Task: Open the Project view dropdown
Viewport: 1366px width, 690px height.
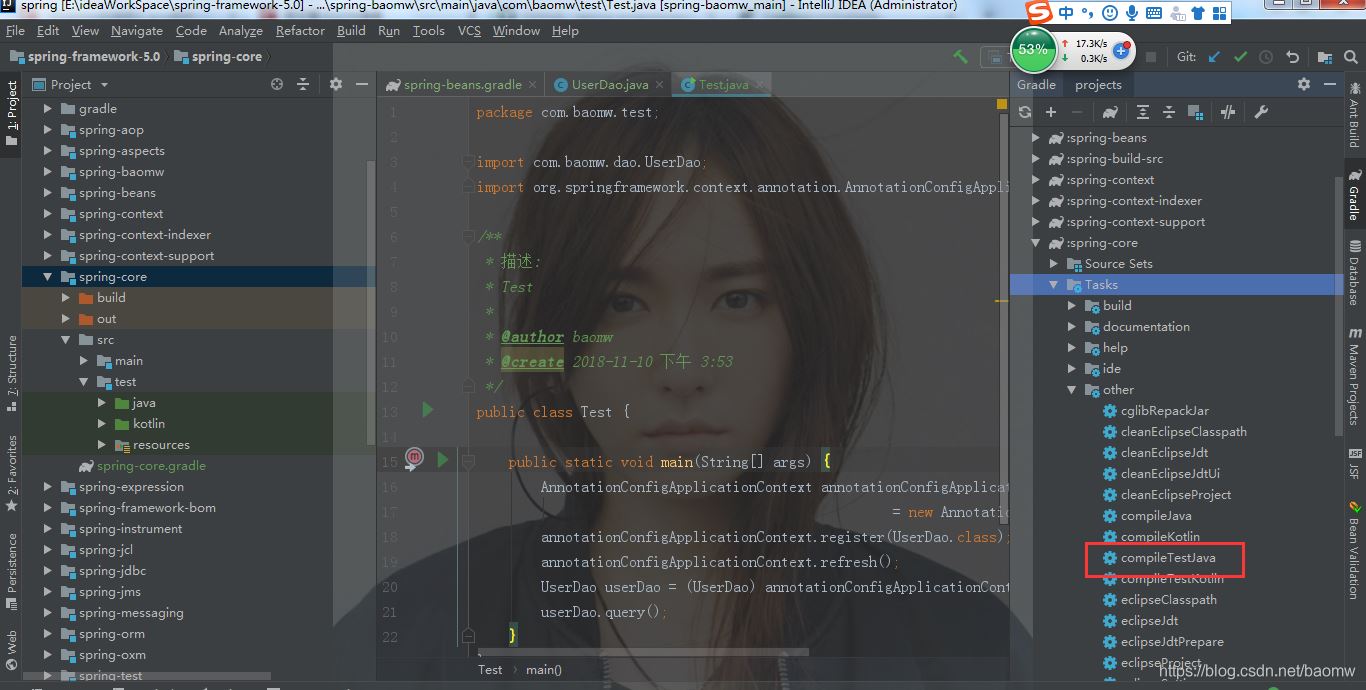Action: (x=104, y=85)
